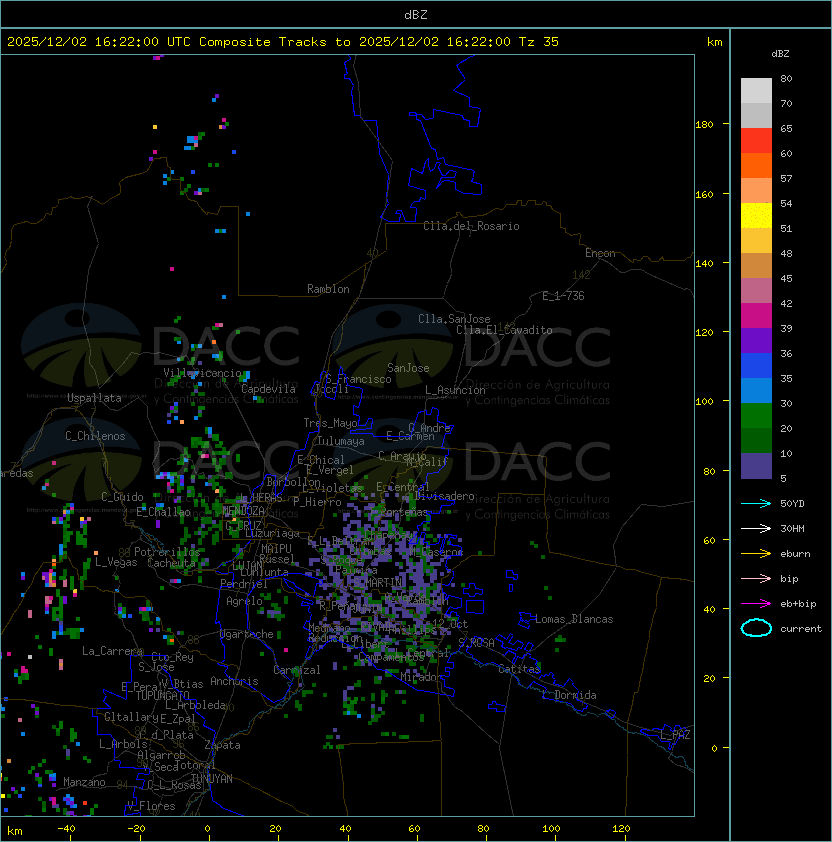Click the cyan 50YD arrow legend icon
This screenshot has height=842, width=832.
point(756,504)
